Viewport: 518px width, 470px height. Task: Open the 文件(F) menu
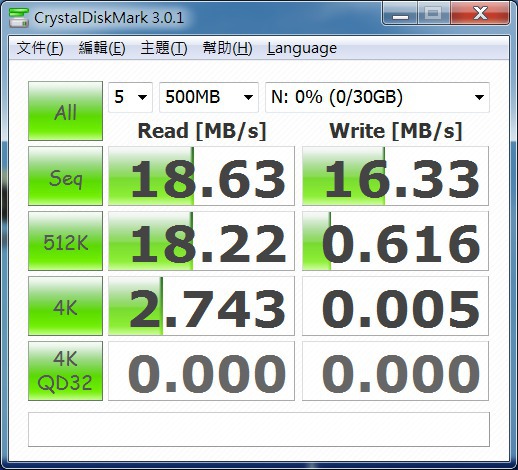point(40,48)
